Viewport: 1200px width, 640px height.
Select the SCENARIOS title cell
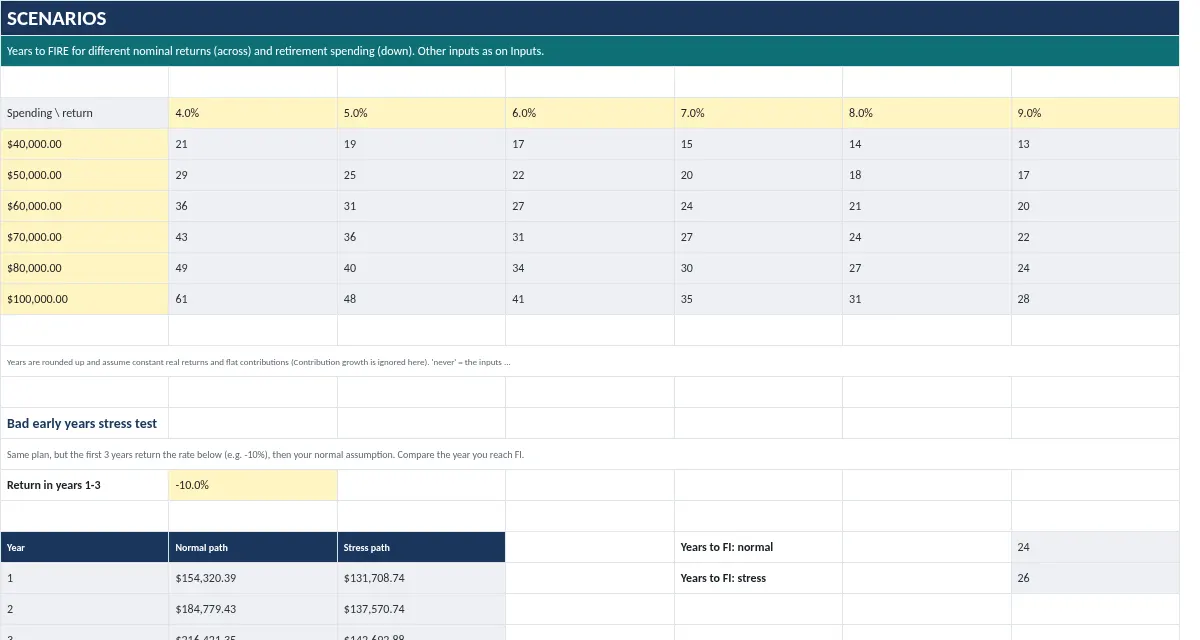(590, 18)
